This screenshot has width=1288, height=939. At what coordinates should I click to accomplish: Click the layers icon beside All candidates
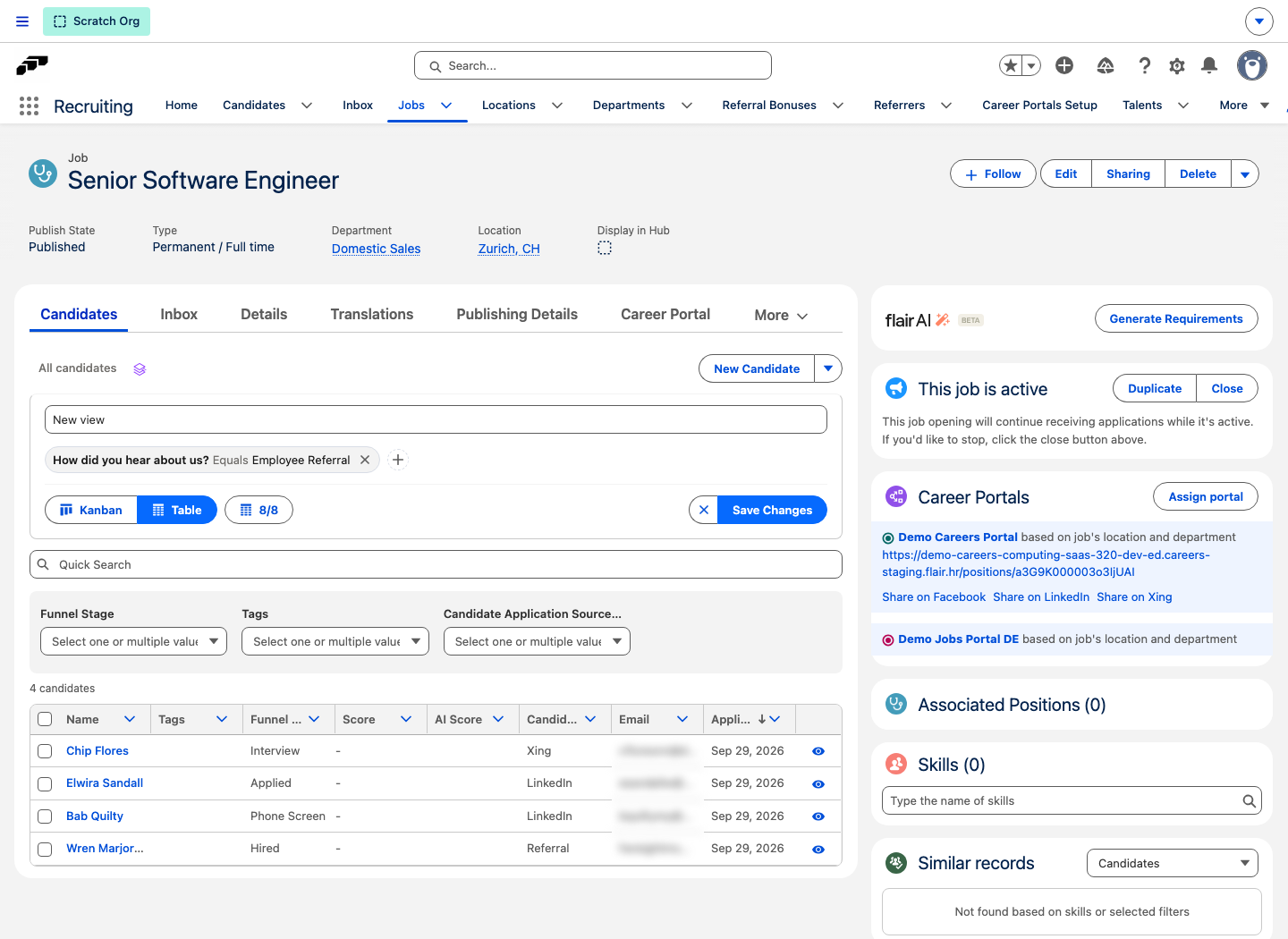coord(140,369)
